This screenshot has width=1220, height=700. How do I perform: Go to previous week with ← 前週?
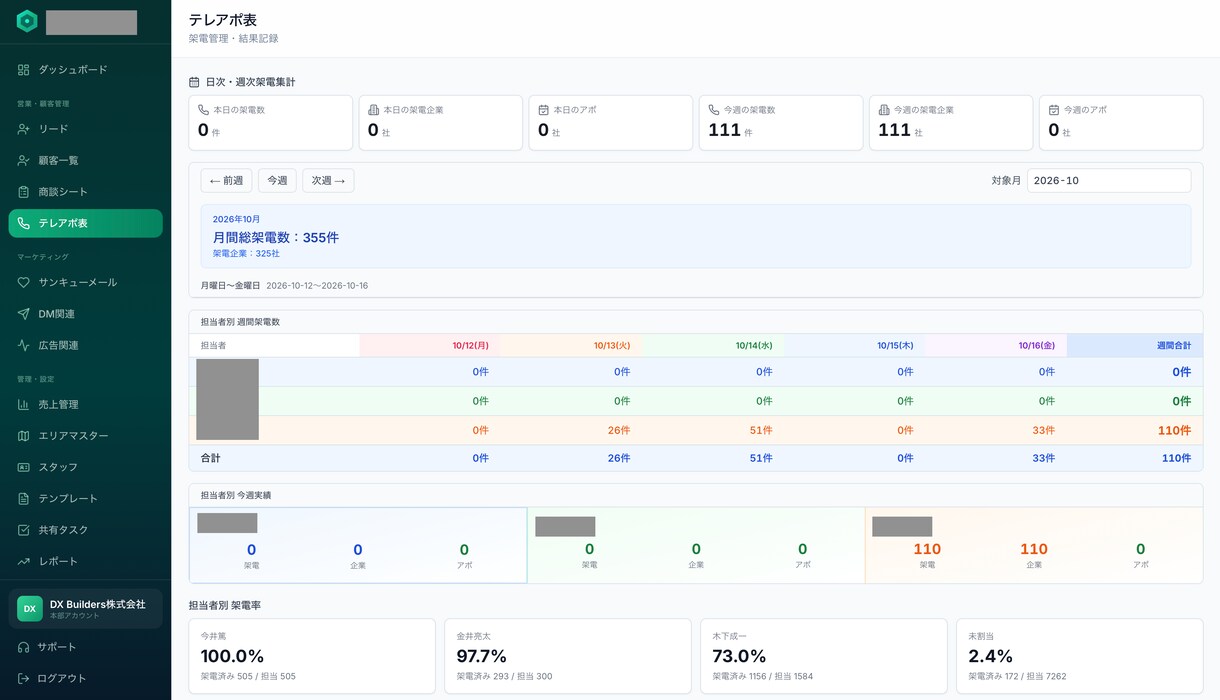click(226, 181)
